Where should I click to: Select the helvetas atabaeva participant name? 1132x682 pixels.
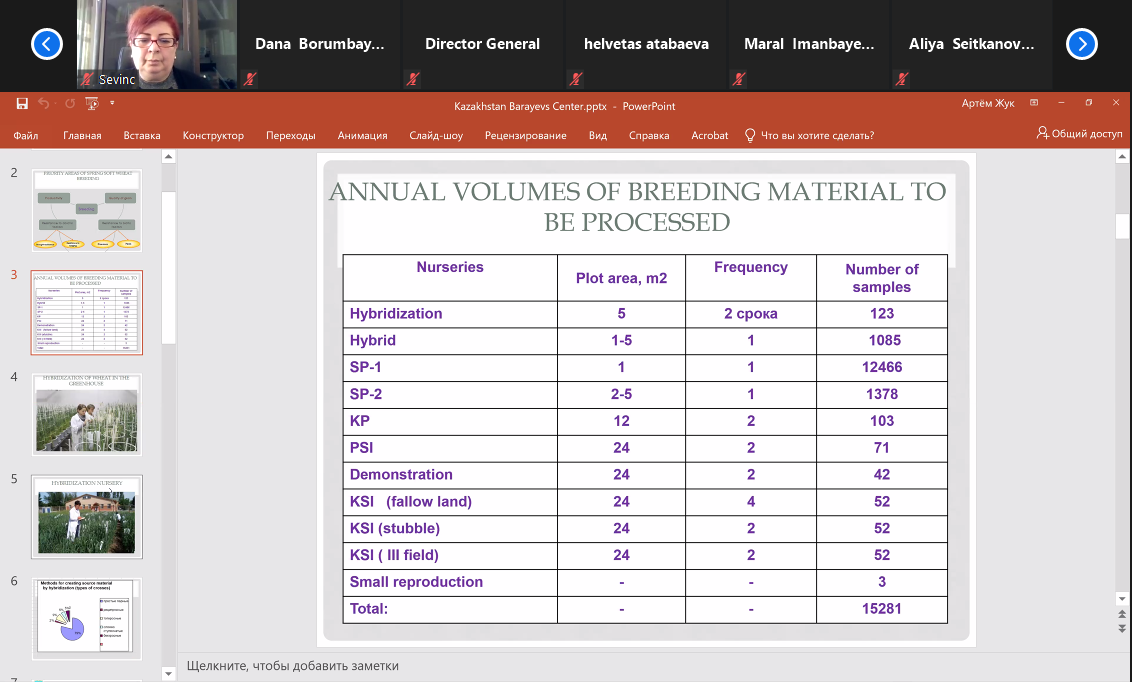pyautogui.click(x=646, y=44)
